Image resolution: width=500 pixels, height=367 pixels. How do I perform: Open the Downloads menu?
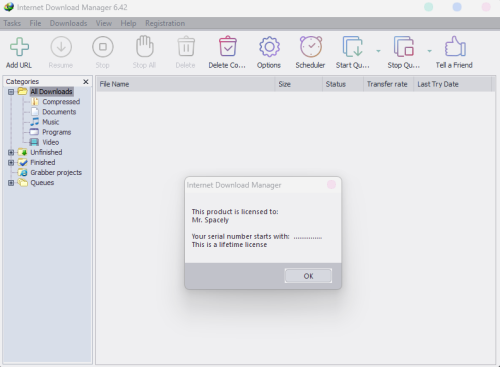click(x=68, y=23)
